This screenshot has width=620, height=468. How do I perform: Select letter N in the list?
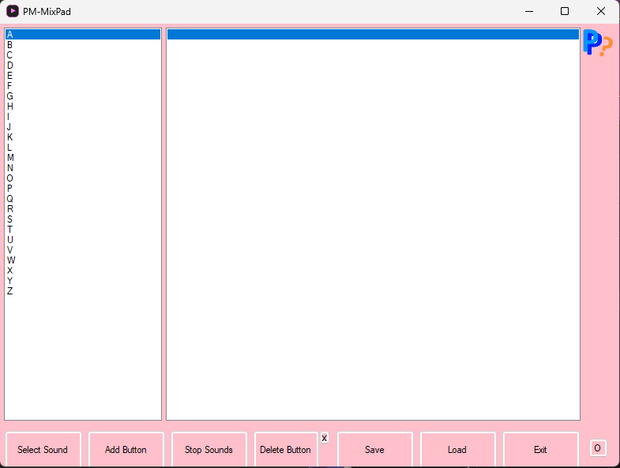click(x=83, y=168)
